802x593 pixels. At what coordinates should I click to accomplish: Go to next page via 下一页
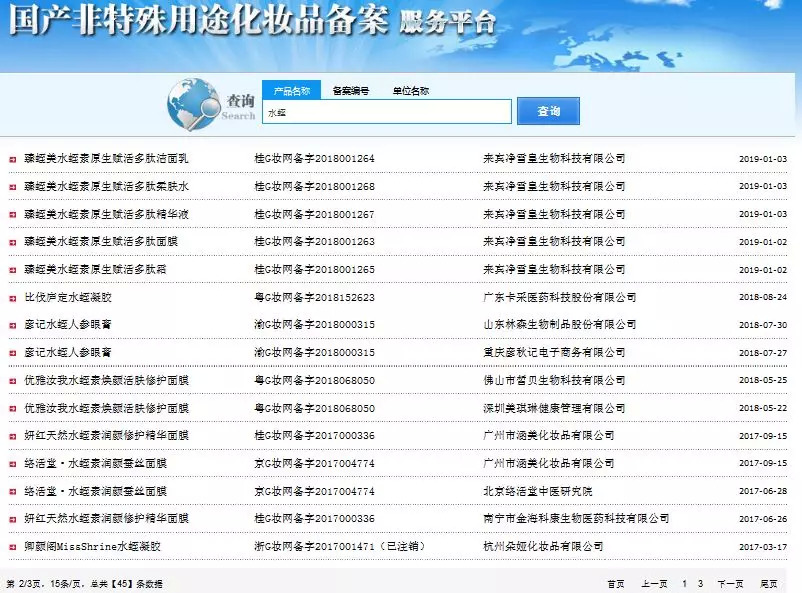pos(730,584)
